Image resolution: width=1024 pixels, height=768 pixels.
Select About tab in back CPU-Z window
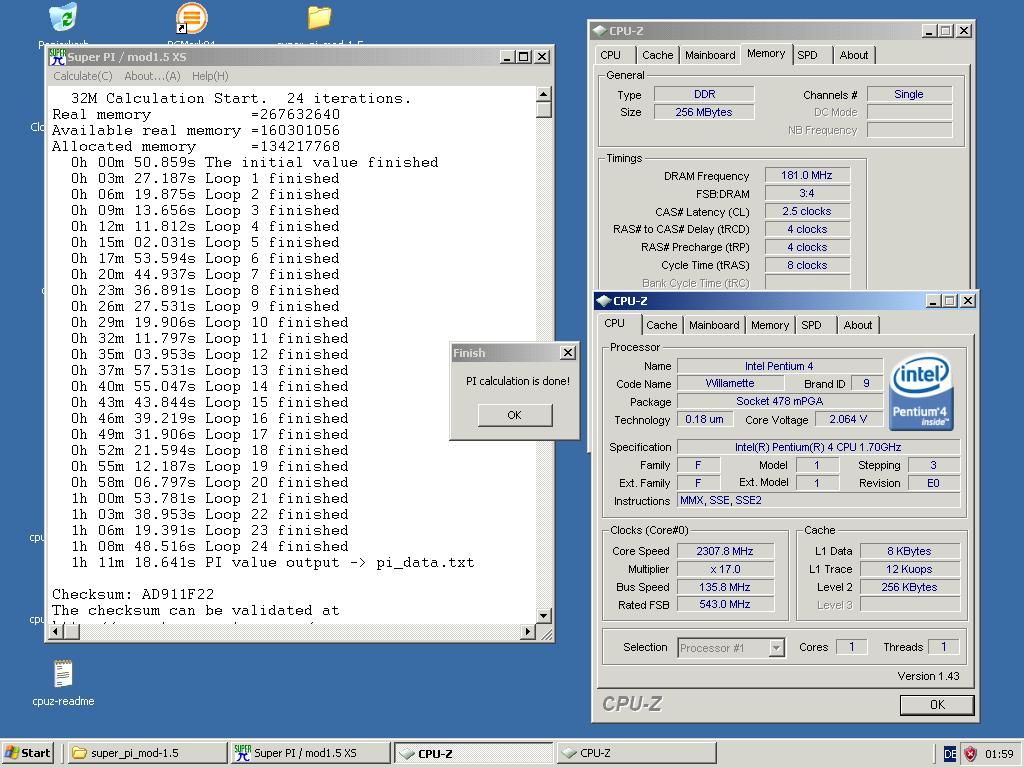point(854,56)
